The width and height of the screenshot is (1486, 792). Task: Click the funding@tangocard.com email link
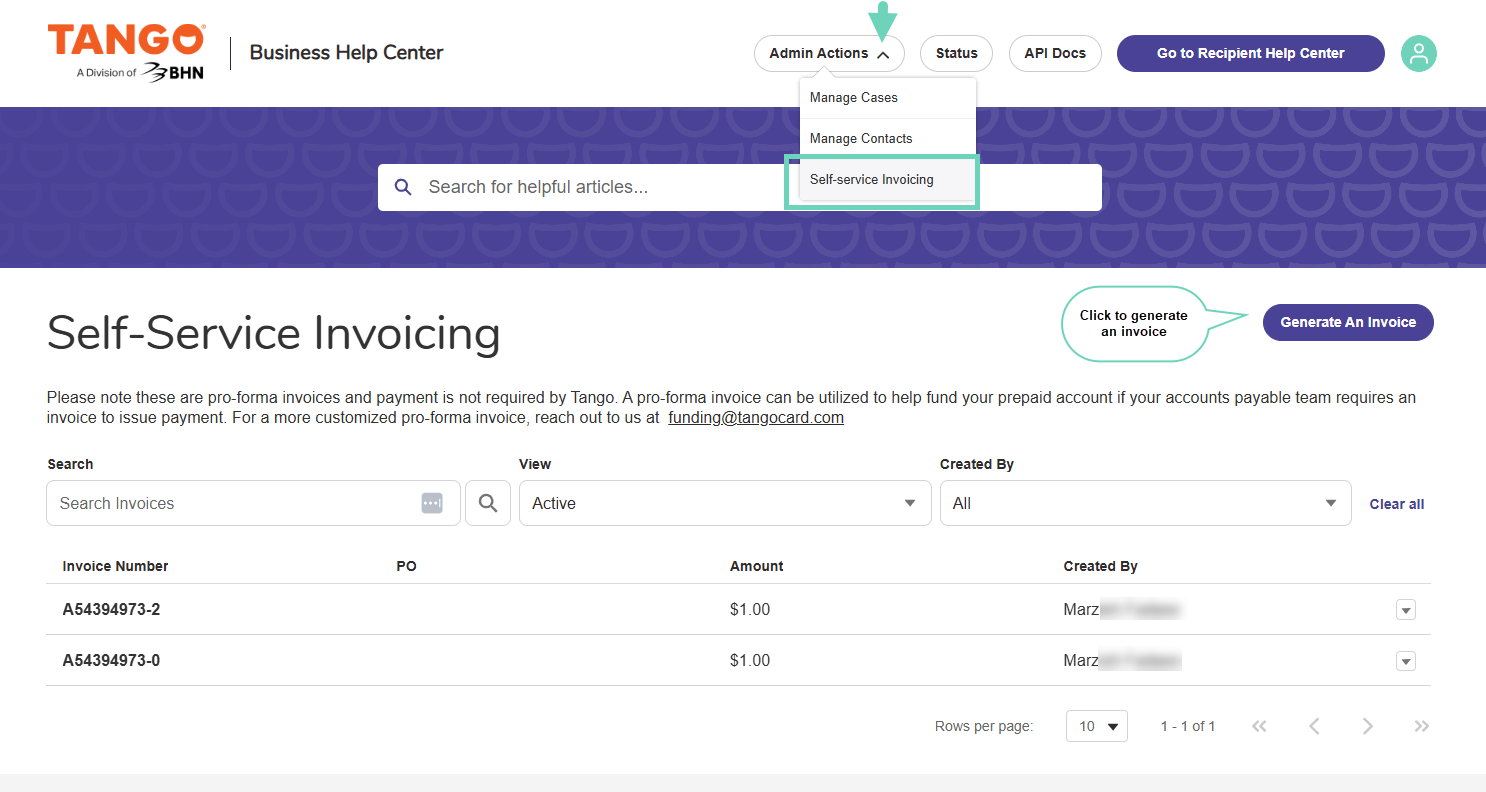pyautogui.click(x=756, y=418)
